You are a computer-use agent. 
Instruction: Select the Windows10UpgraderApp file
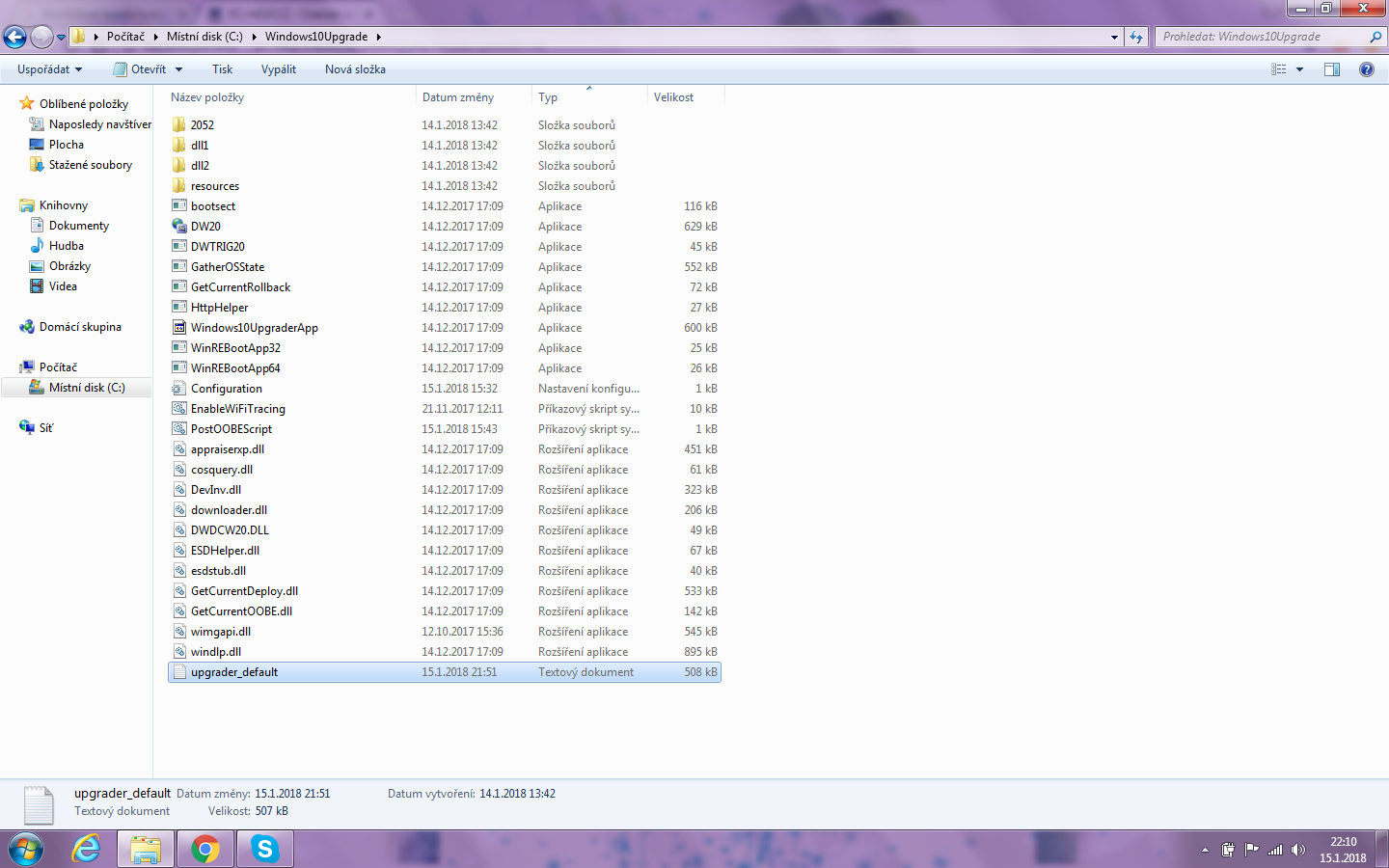pyautogui.click(x=254, y=328)
